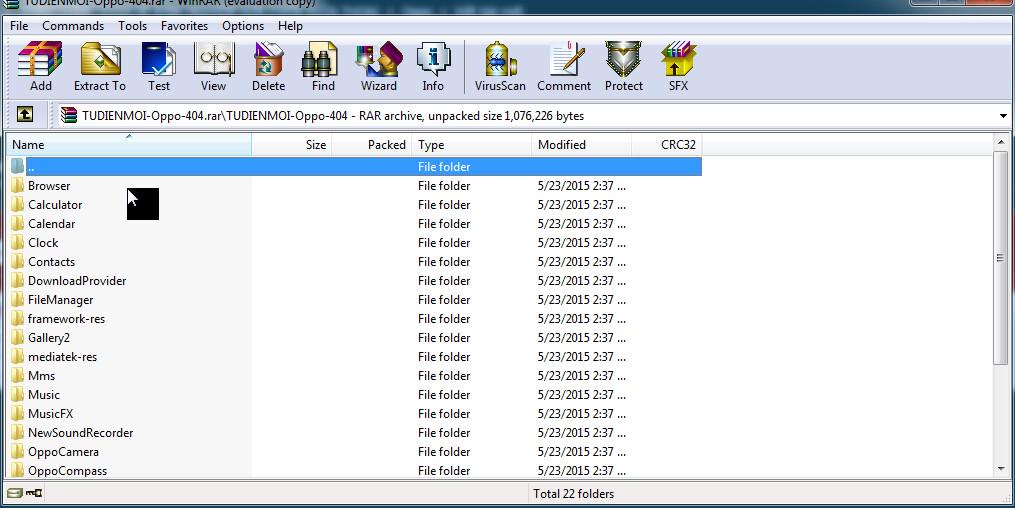
Task: Select the Browser folder icon
Action: click(x=17, y=186)
